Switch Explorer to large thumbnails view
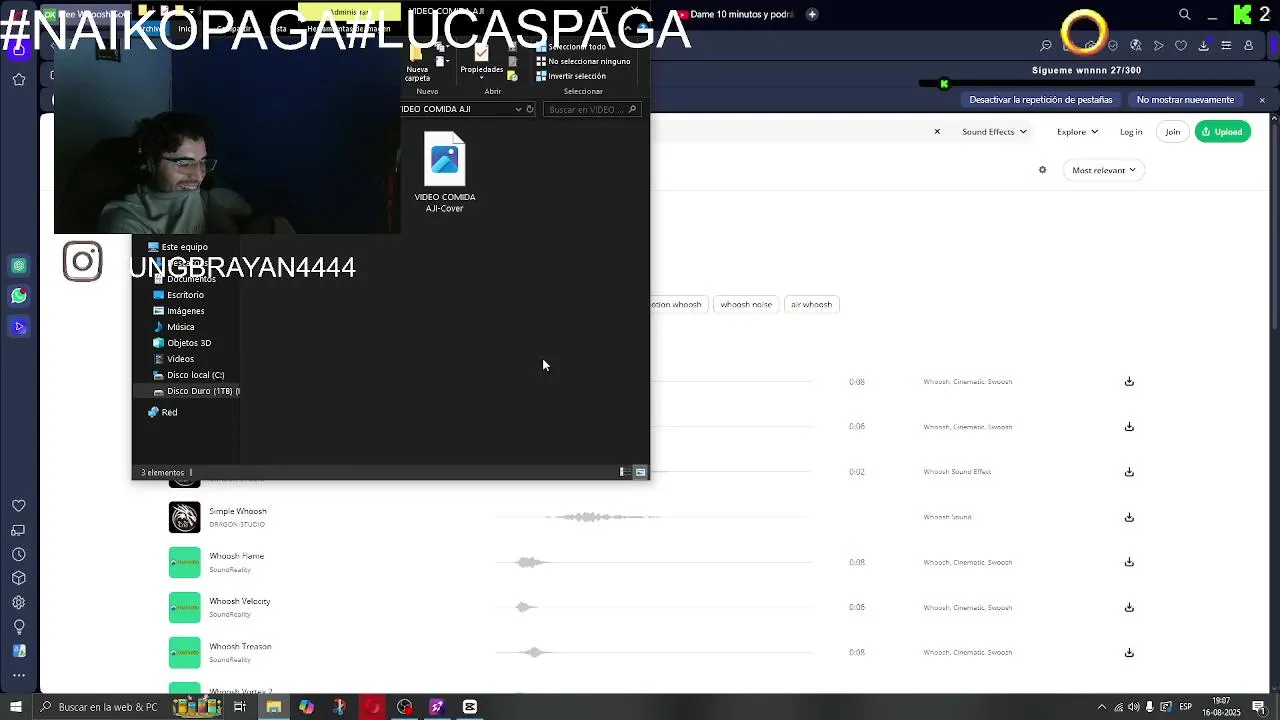Viewport: 1280px width, 720px height. coord(640,472)
